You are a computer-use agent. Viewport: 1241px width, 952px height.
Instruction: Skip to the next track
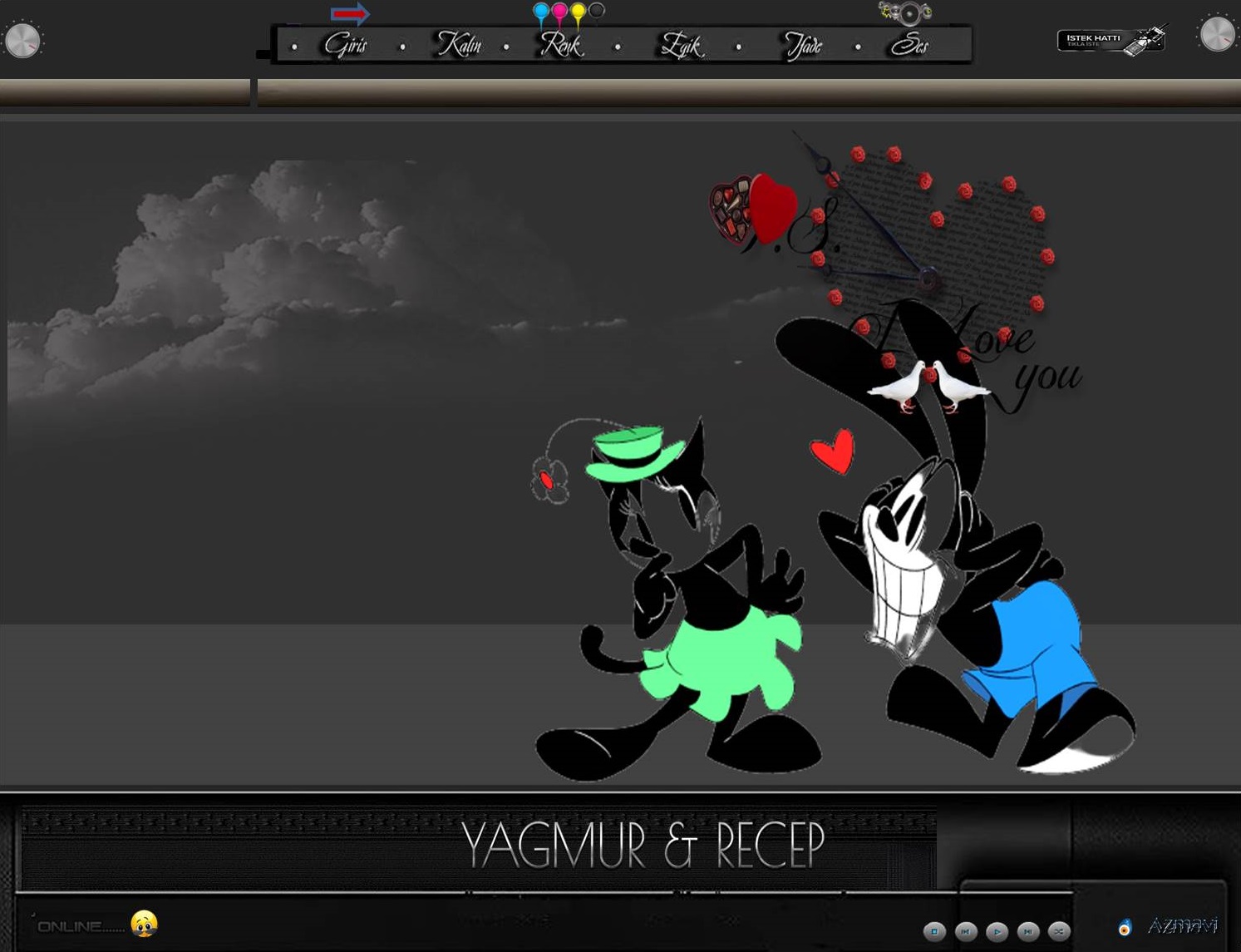pyautogui.click(x=1028, y=931)
